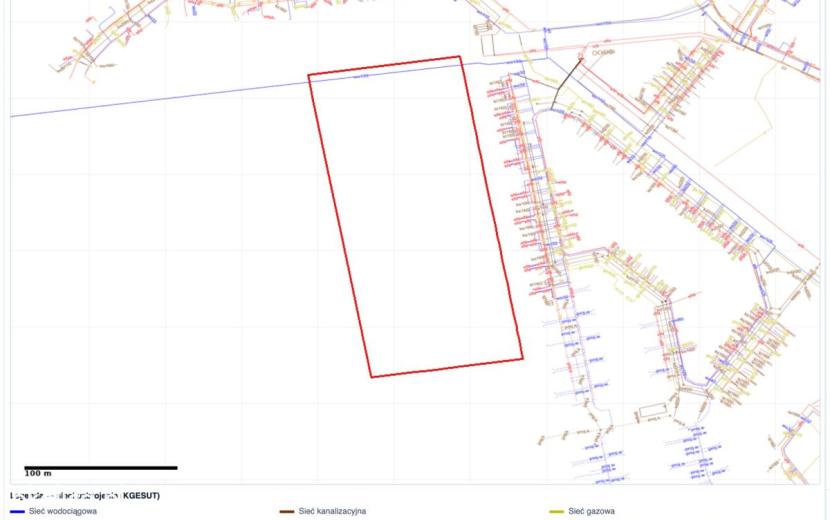
Task: Click inside the red parcel boundary rectangle
Action: [416, 217]
